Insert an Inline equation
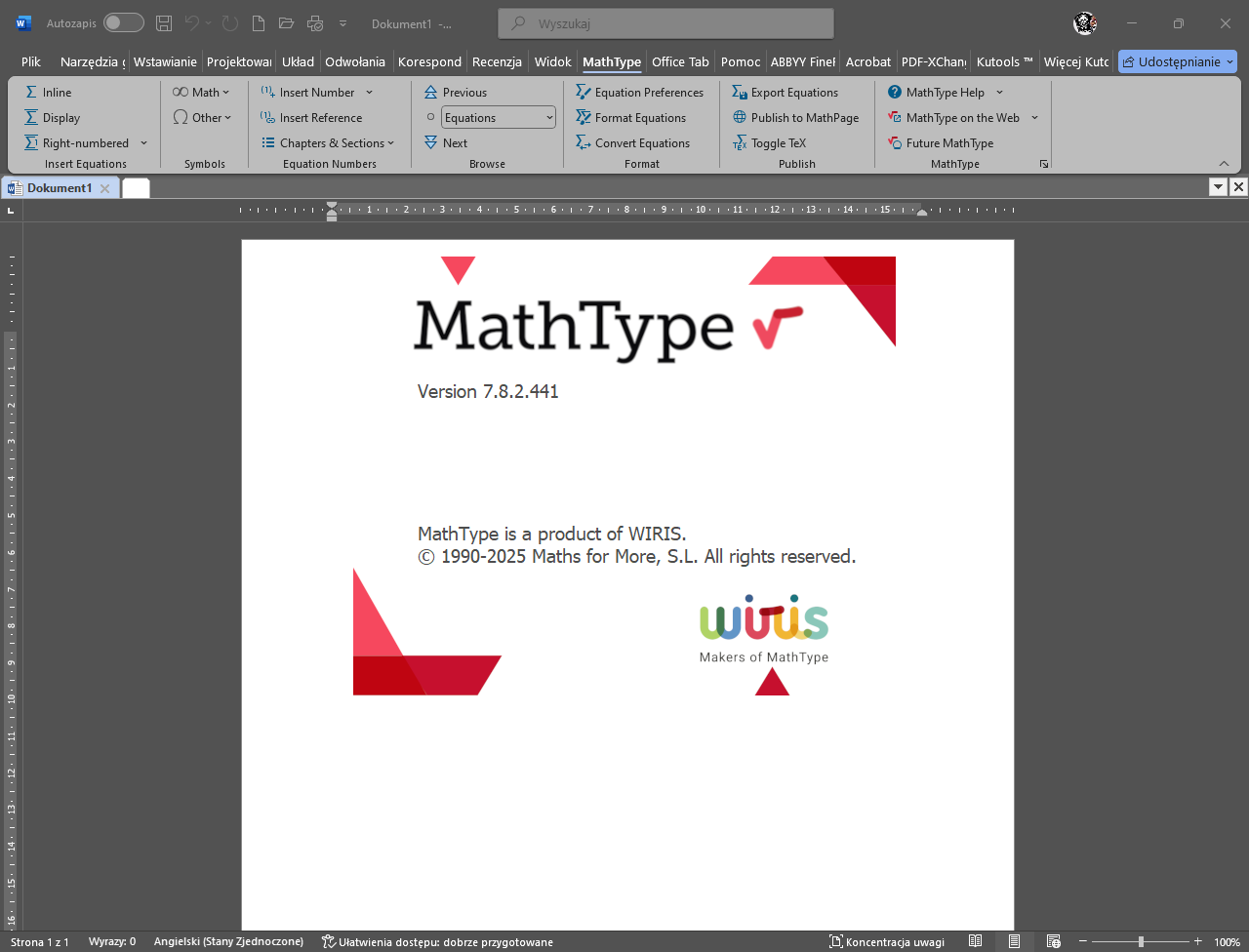The height and width of the screenshot is (952, 1249). (x=49, y=93)
